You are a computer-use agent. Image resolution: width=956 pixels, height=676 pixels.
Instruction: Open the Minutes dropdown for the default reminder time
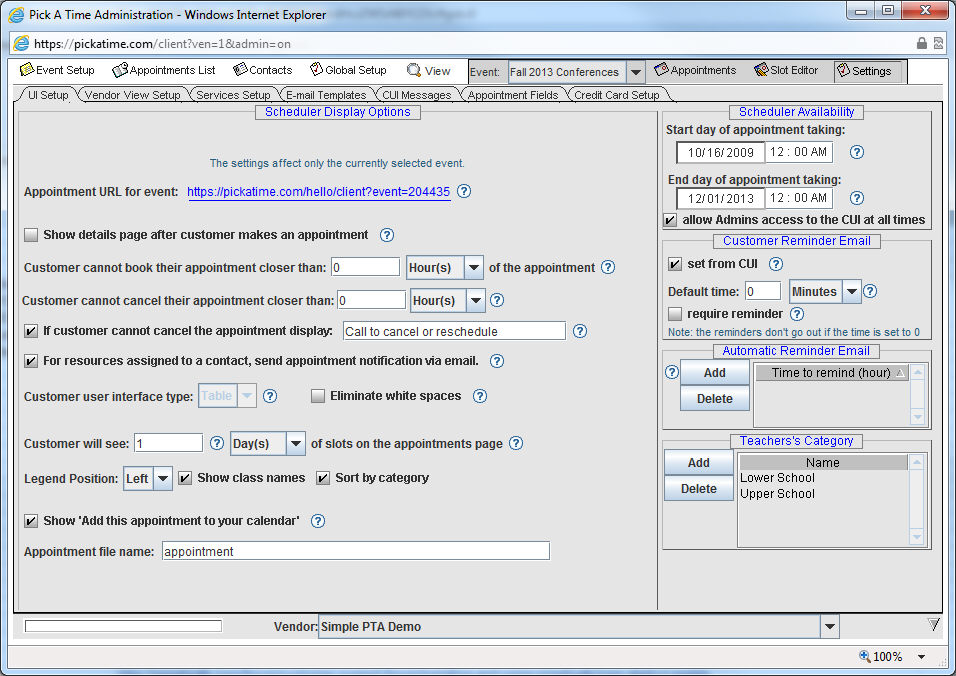pyautogui.click(x=852, y=291)
